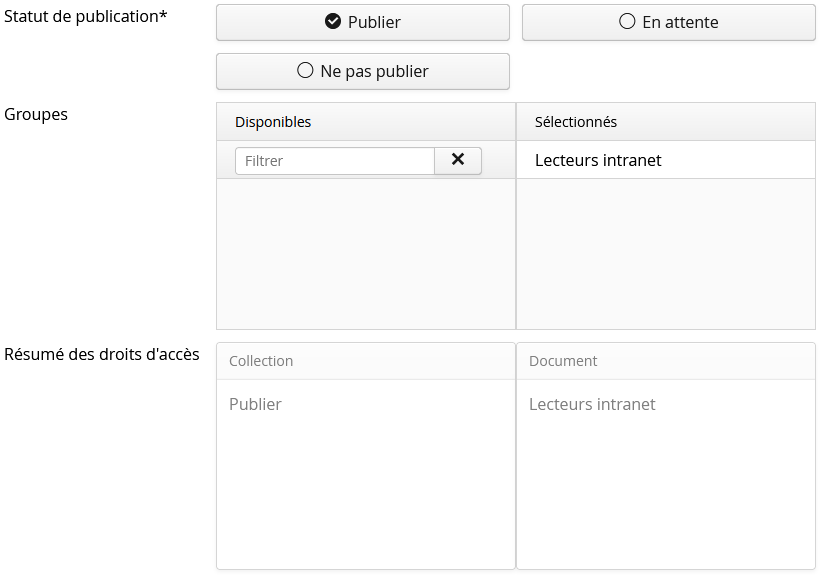Click the Statut de publication label
The width and height of the screenshot is (821, 575).
pos(85,16)
